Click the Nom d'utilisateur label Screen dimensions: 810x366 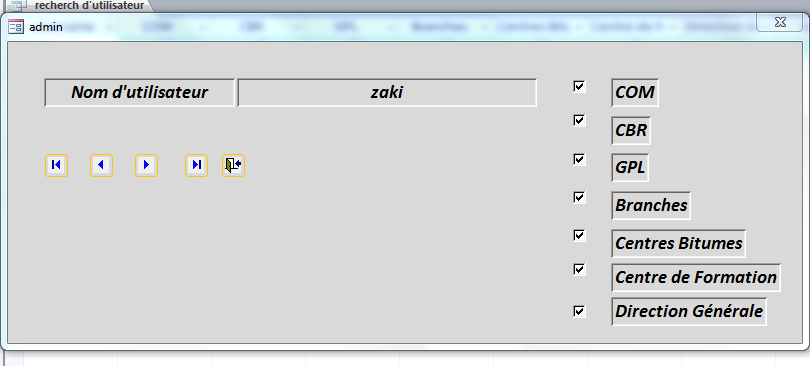(x=139, y=92)
